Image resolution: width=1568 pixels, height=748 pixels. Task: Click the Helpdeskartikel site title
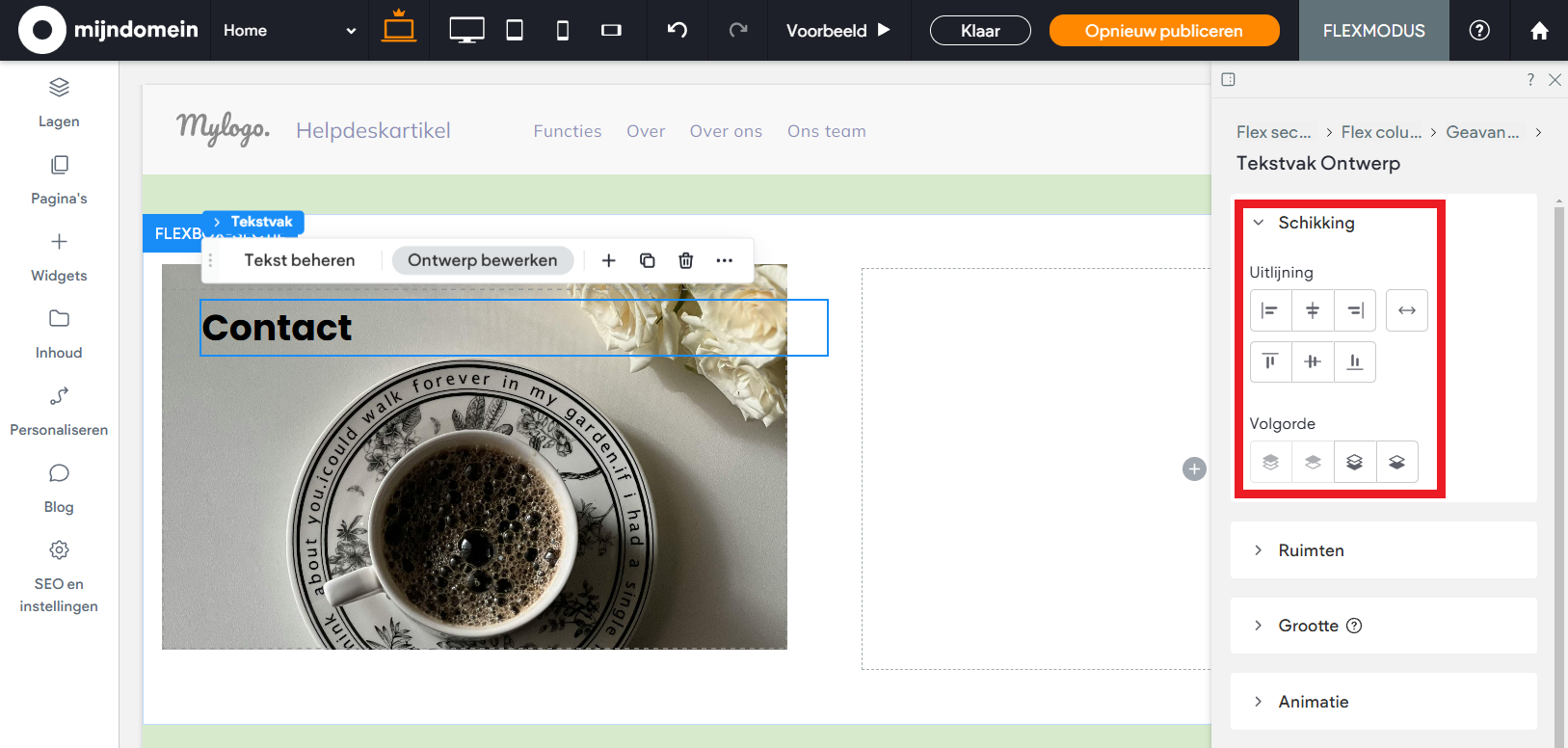tap(373, 130)
